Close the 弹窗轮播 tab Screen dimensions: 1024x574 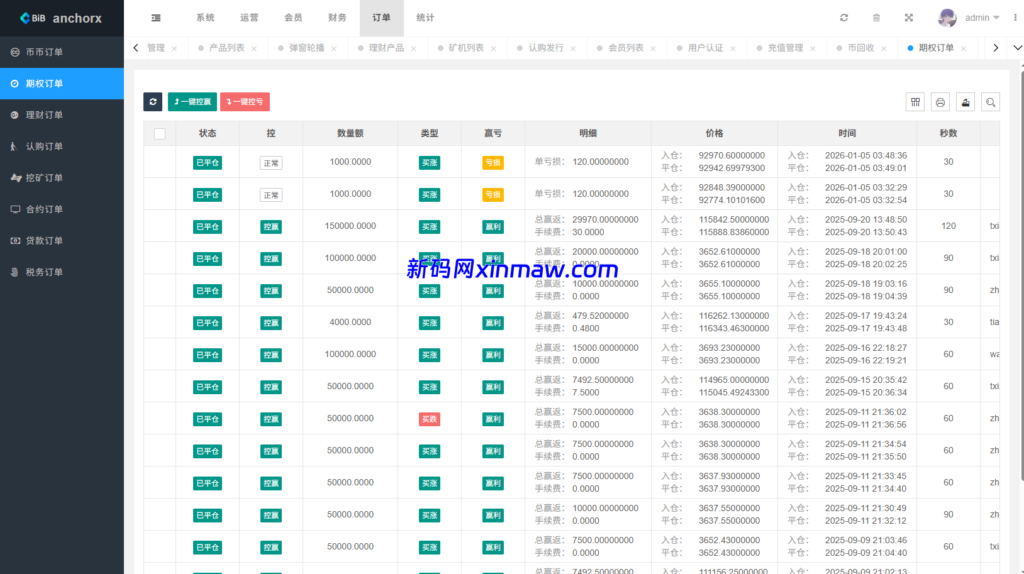click(334, 48)
